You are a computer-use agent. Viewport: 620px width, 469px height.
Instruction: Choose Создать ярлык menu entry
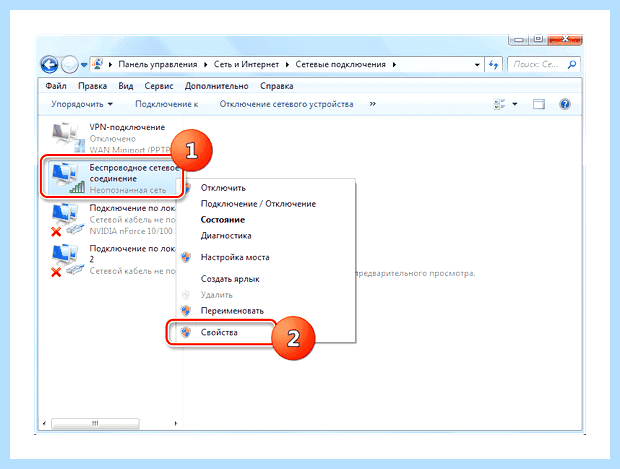click(x=230, y=279)
